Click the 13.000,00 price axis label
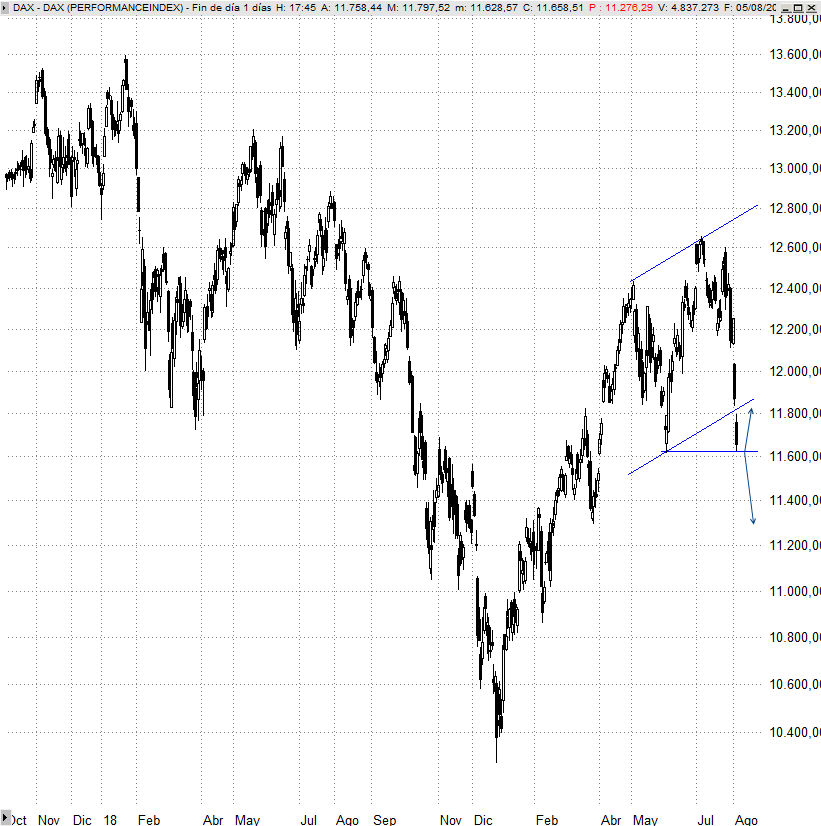 click(794, 168)
